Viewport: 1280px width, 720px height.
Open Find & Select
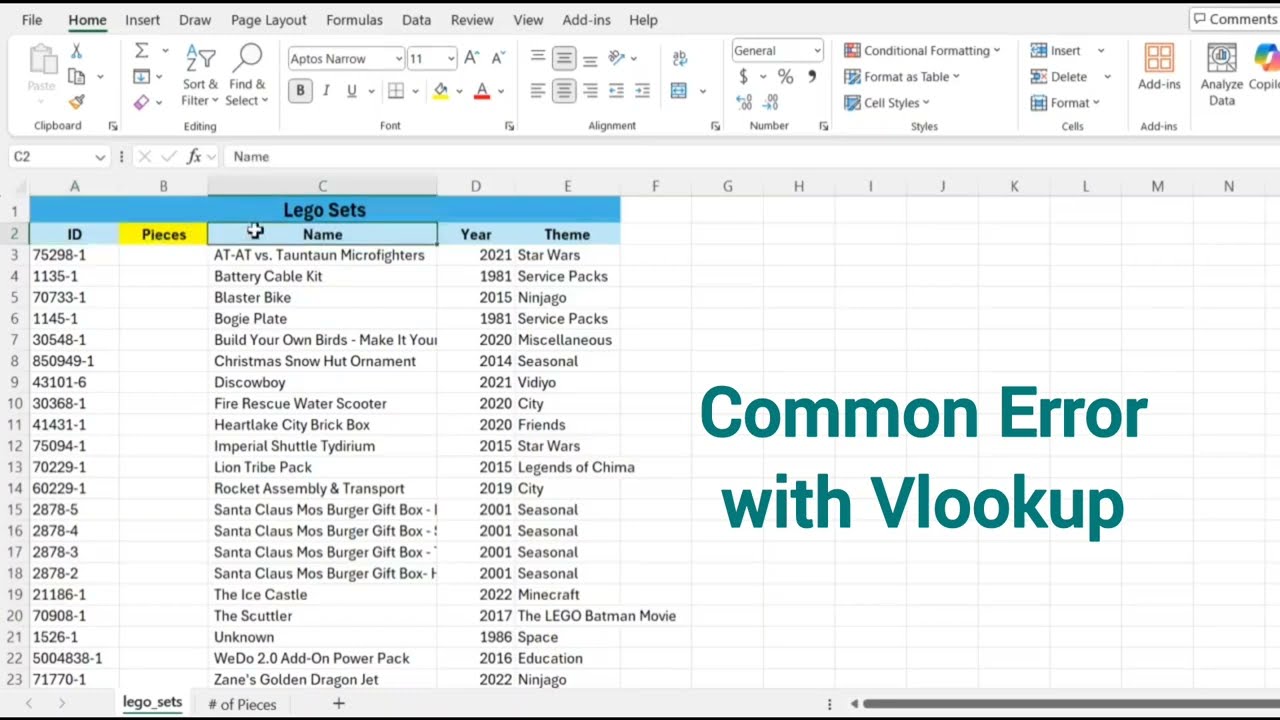point(247,76)
